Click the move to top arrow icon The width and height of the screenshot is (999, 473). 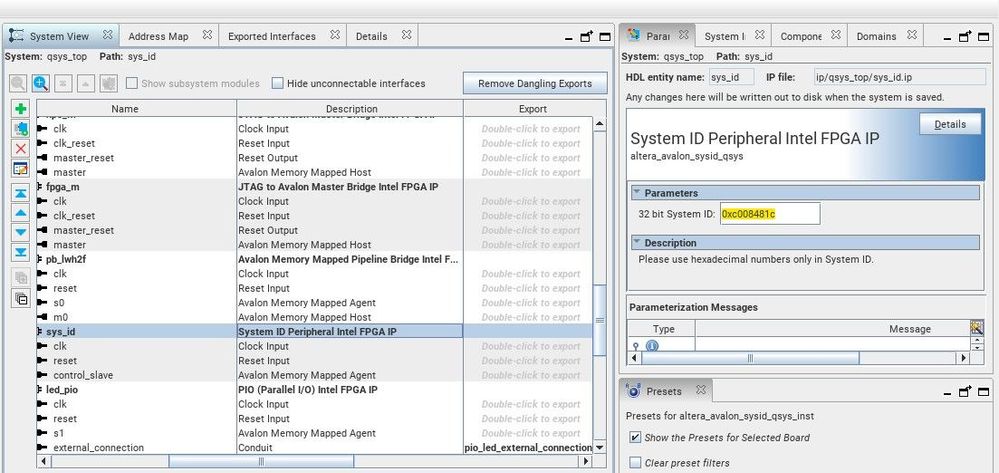tap(21, 193)
